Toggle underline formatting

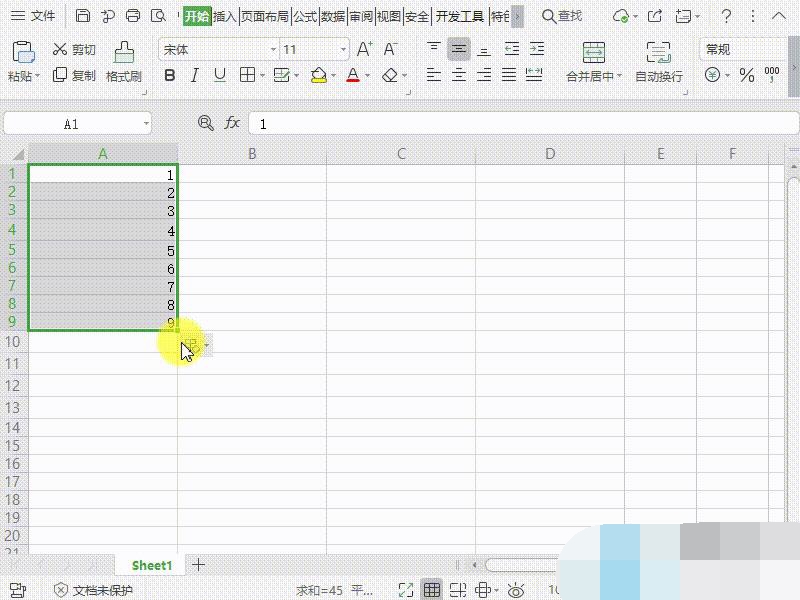coord(220,75)
